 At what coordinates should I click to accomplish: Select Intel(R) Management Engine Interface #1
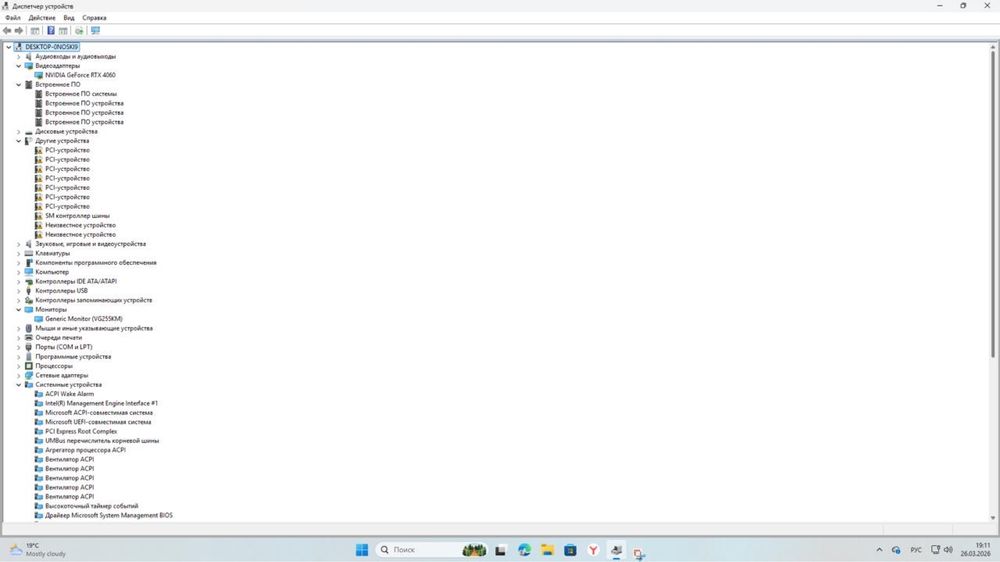[x=101, y=403]
